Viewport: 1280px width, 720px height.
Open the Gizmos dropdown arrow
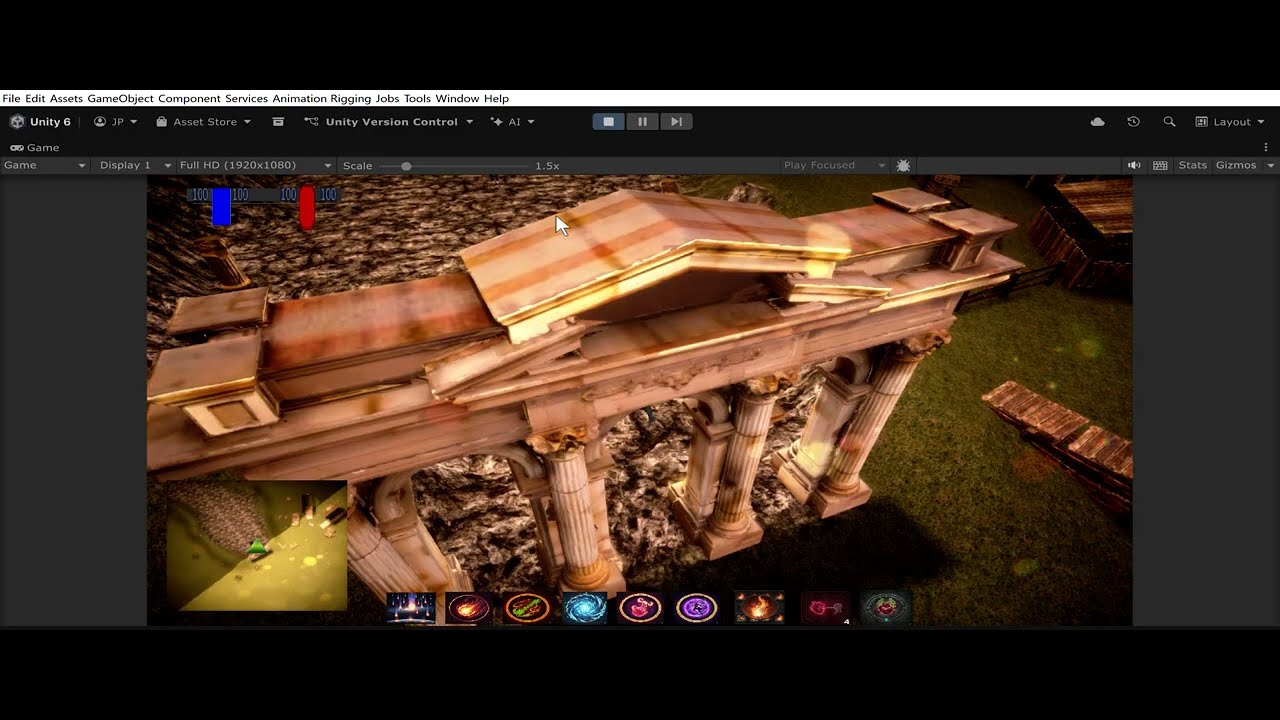(1271, 165)
